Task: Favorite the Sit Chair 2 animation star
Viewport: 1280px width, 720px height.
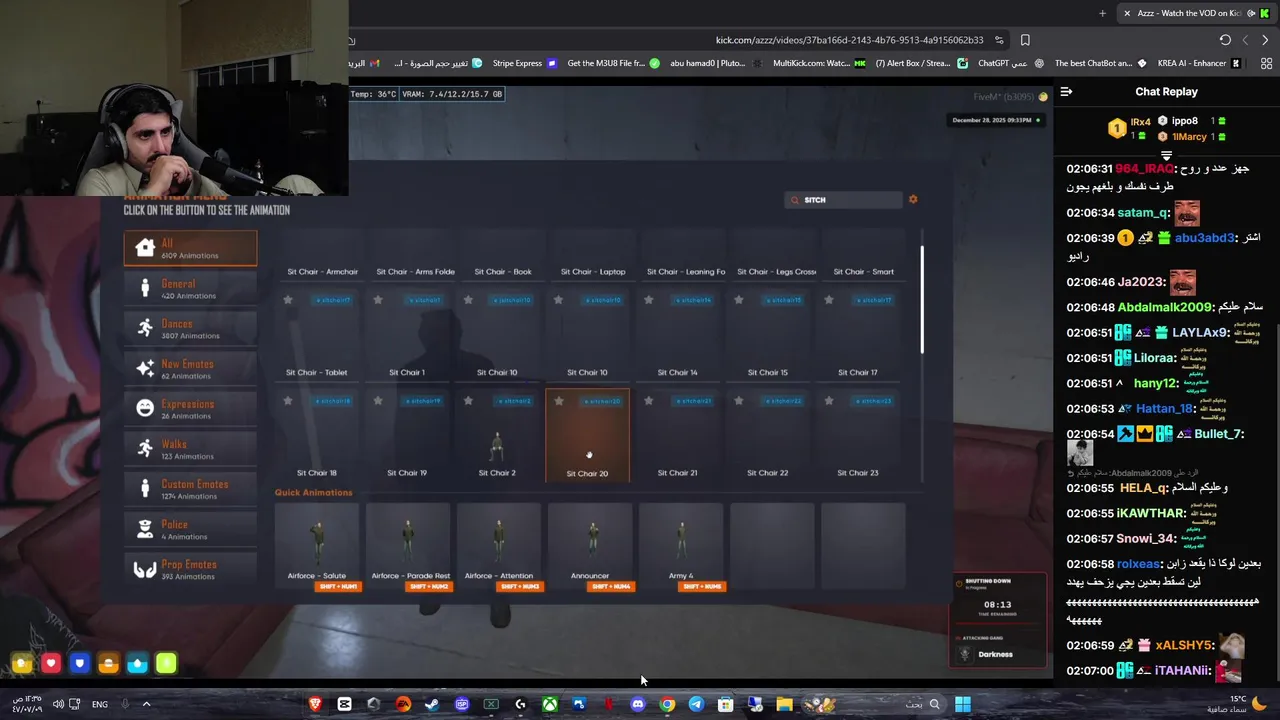Action: pyautogui.click(x=469, y=401)
